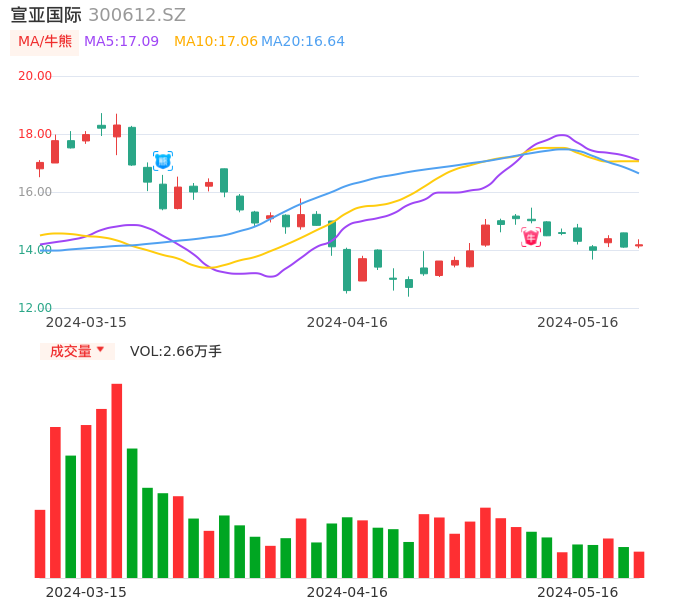Click the 12.00 price axis label
The image size is (686, 606).
[x=35, y=308]
